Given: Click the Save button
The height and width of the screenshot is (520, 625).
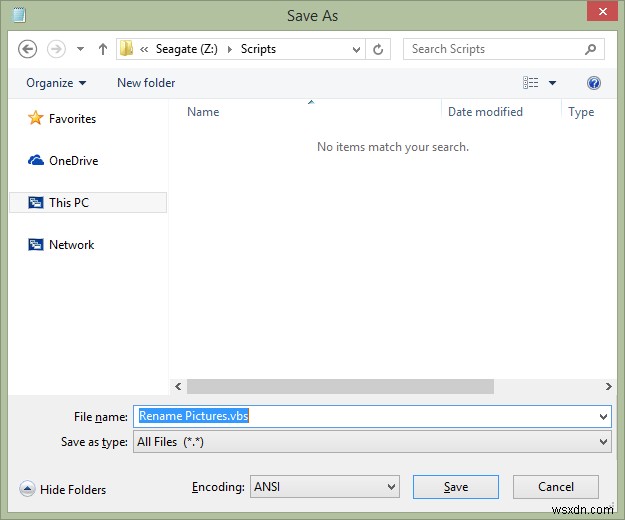Looking at the screenshot, I should pos(456,487).
